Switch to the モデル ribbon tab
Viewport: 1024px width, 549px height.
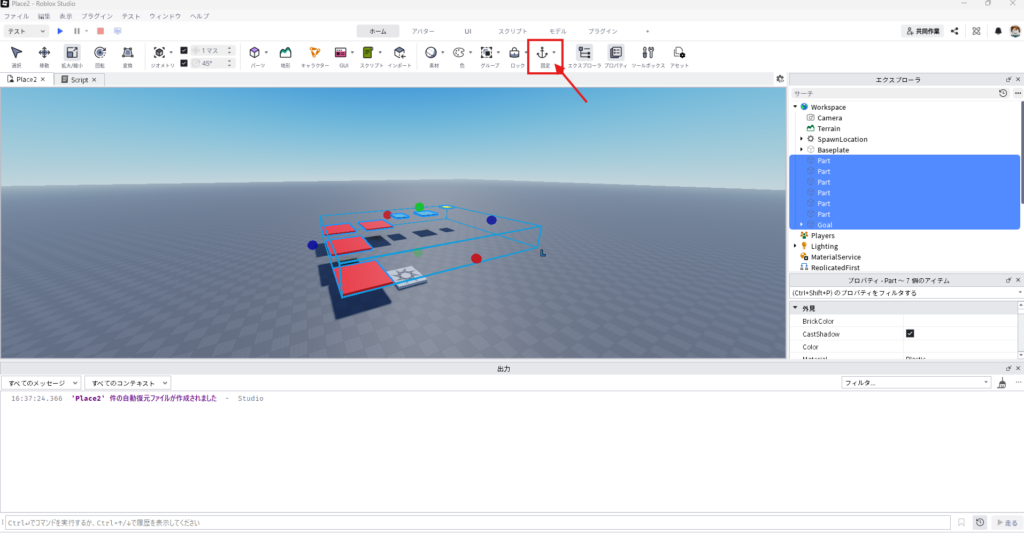pyautogui.click(x=557, y=31)
